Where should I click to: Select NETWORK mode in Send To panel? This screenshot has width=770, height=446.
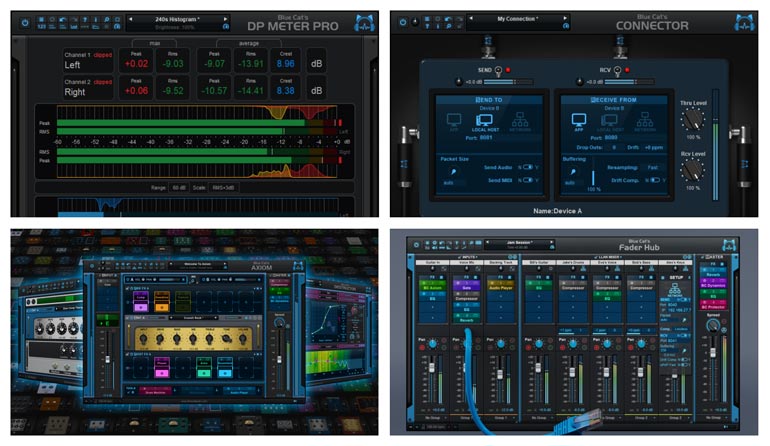point(520,122)
